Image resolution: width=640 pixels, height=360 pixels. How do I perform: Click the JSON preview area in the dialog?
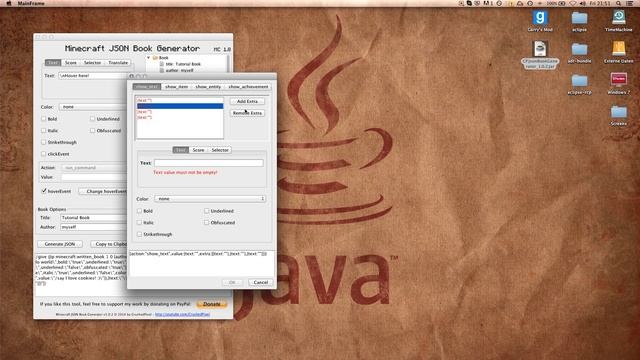(202, 263)
